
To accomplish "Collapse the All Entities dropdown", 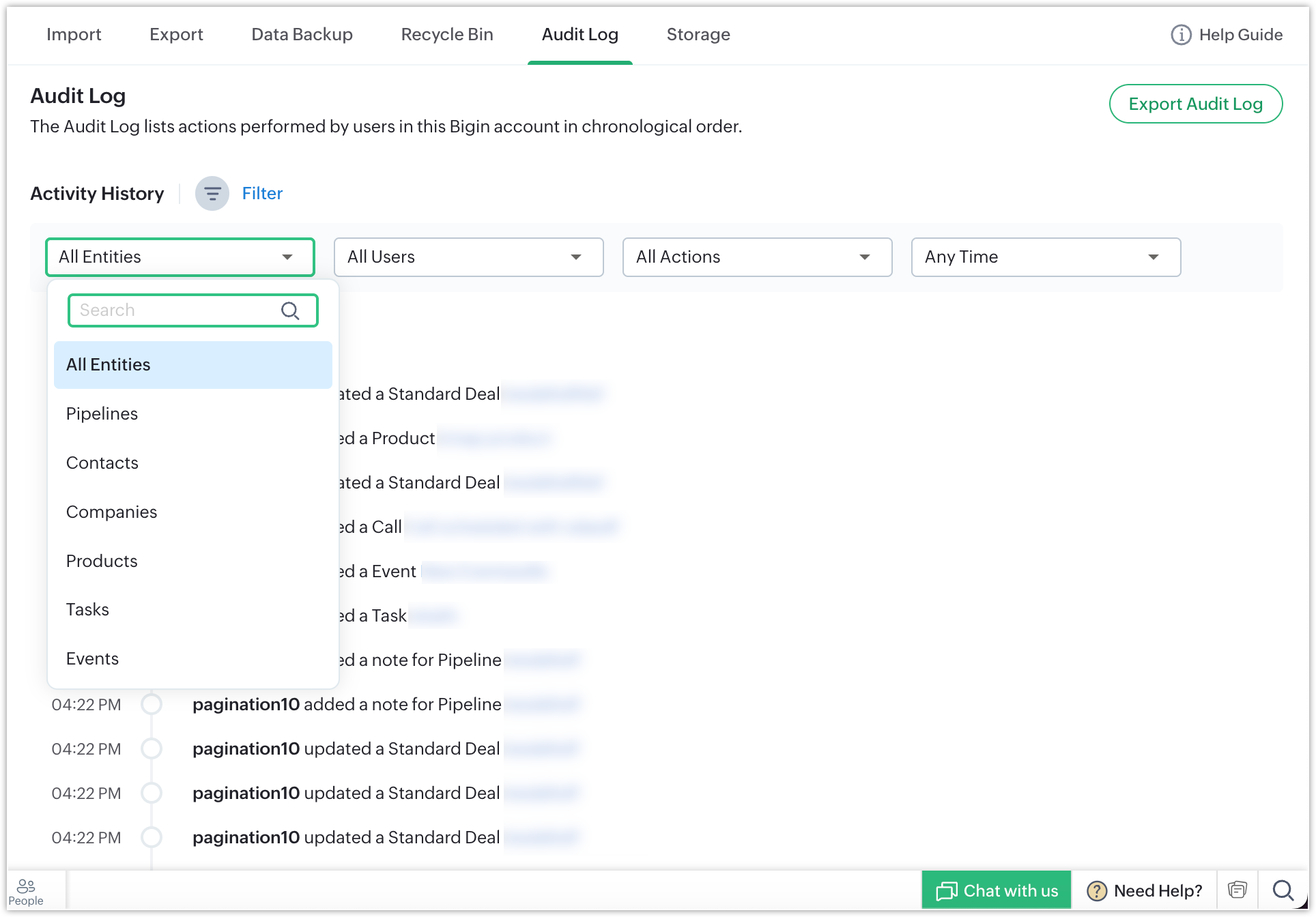I will tap(180, 257).
